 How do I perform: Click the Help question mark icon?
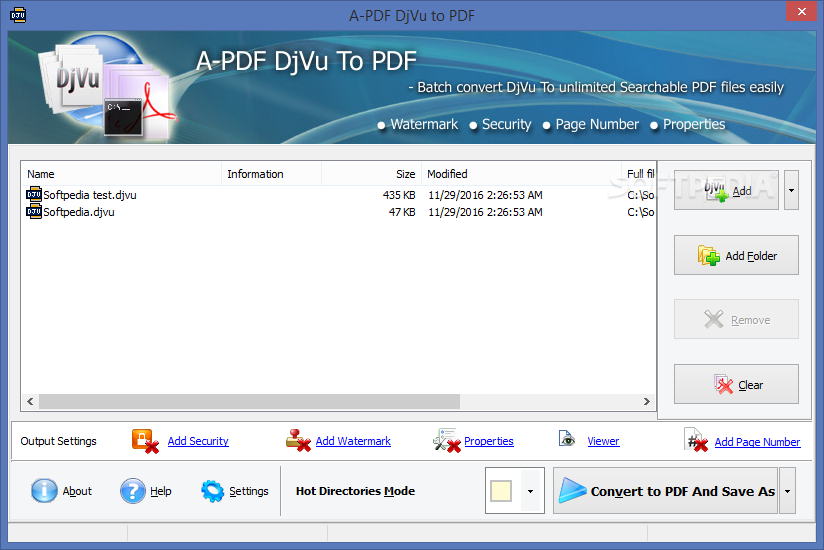pos(132,491)
